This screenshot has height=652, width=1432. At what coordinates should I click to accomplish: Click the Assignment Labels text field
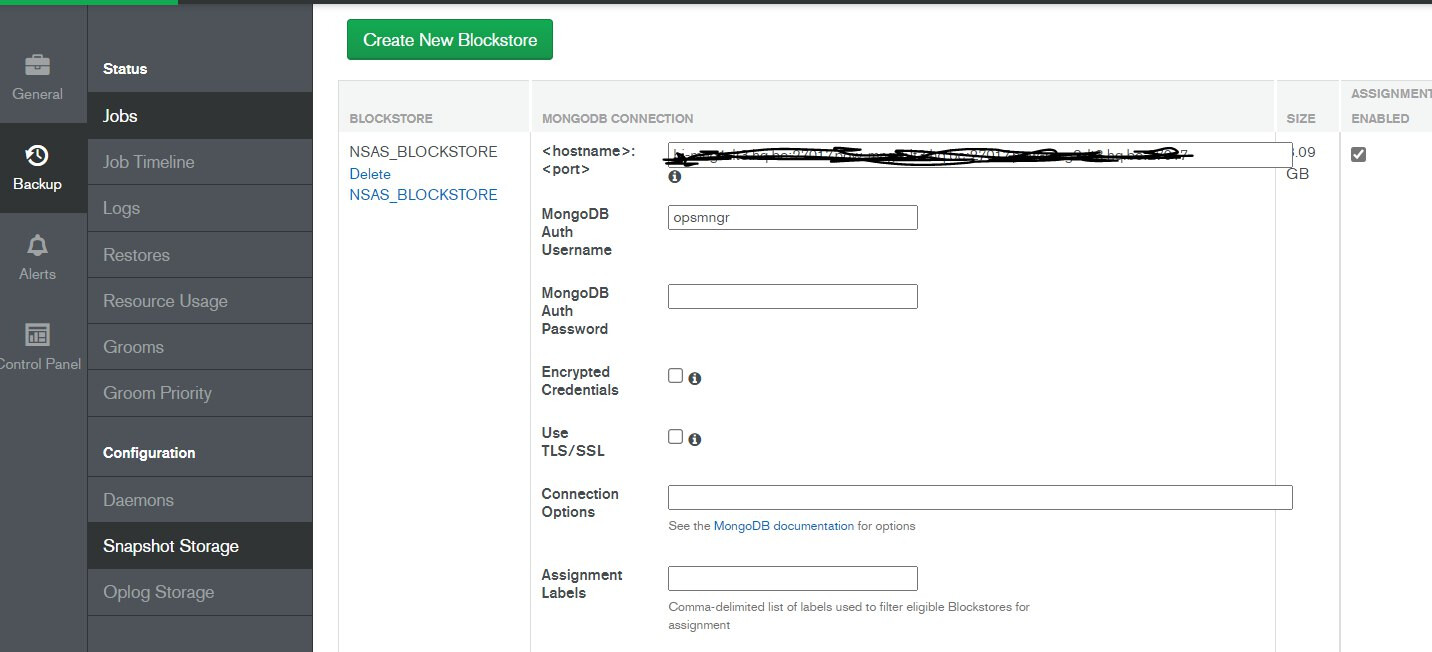[792, 578]
